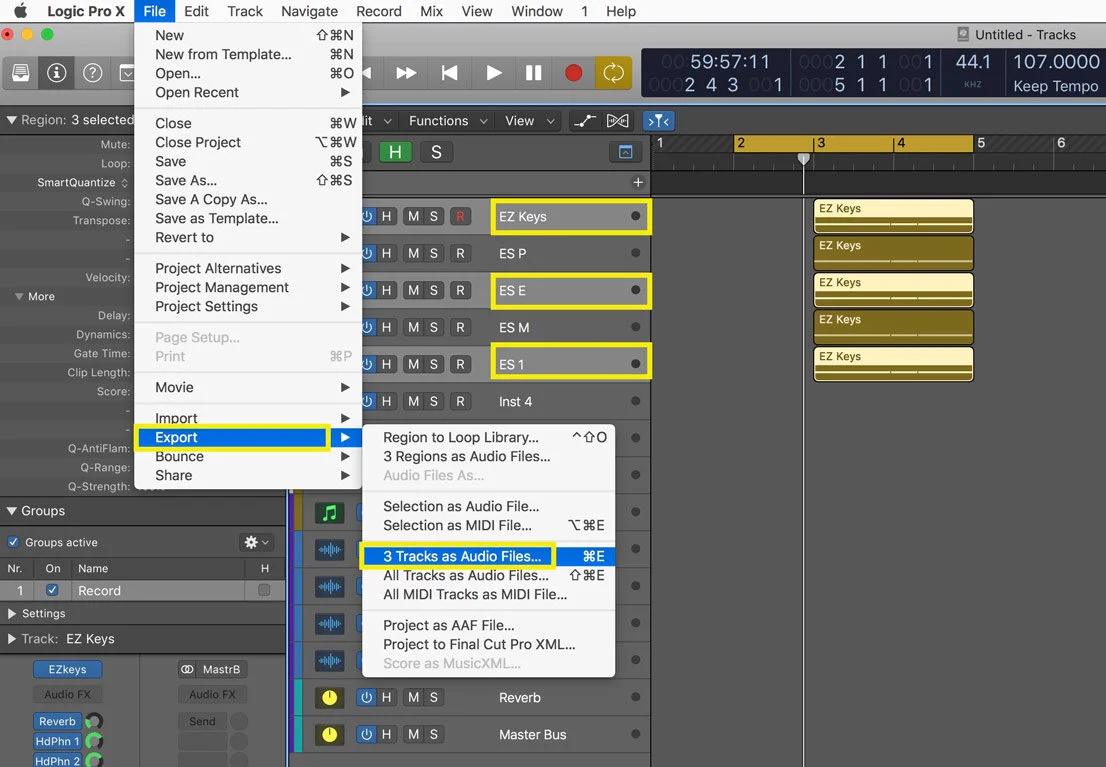1106x767 pixels.
Task: Click the Send slot button
Action: (202, 721)
